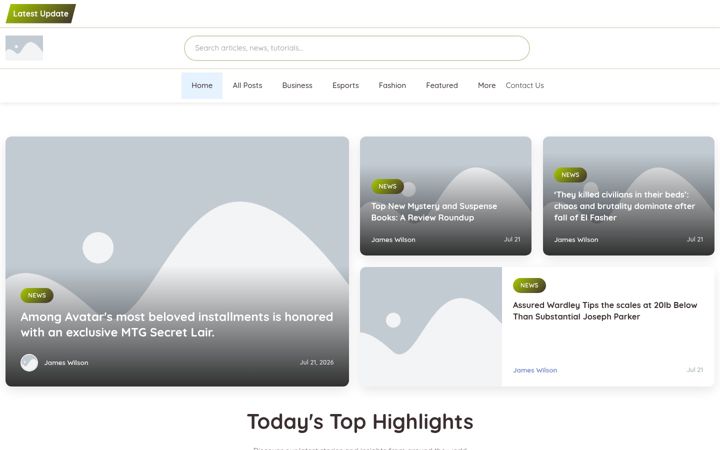Open the Esports category

tap(346, 85)
